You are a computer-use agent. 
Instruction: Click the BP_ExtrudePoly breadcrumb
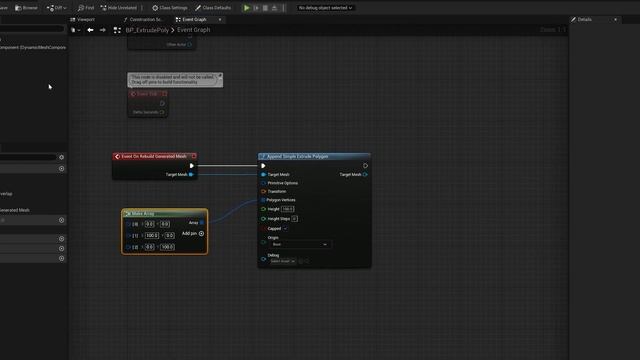pyautogui.click(x=147, y=30)
